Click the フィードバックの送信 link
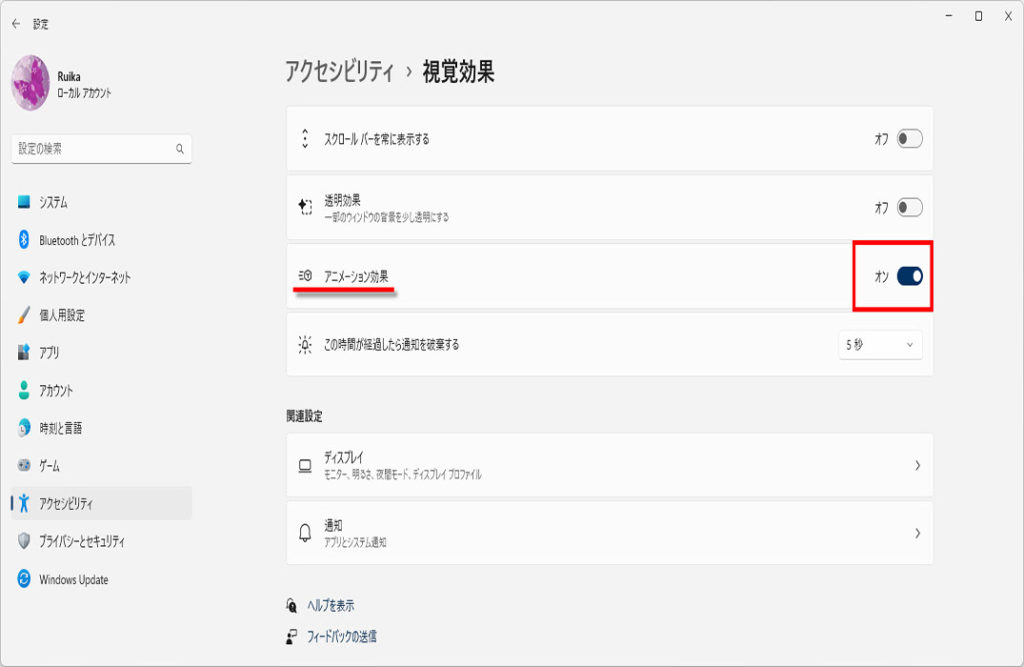This screenshot has height=667, width=1024. click(340, 636)
